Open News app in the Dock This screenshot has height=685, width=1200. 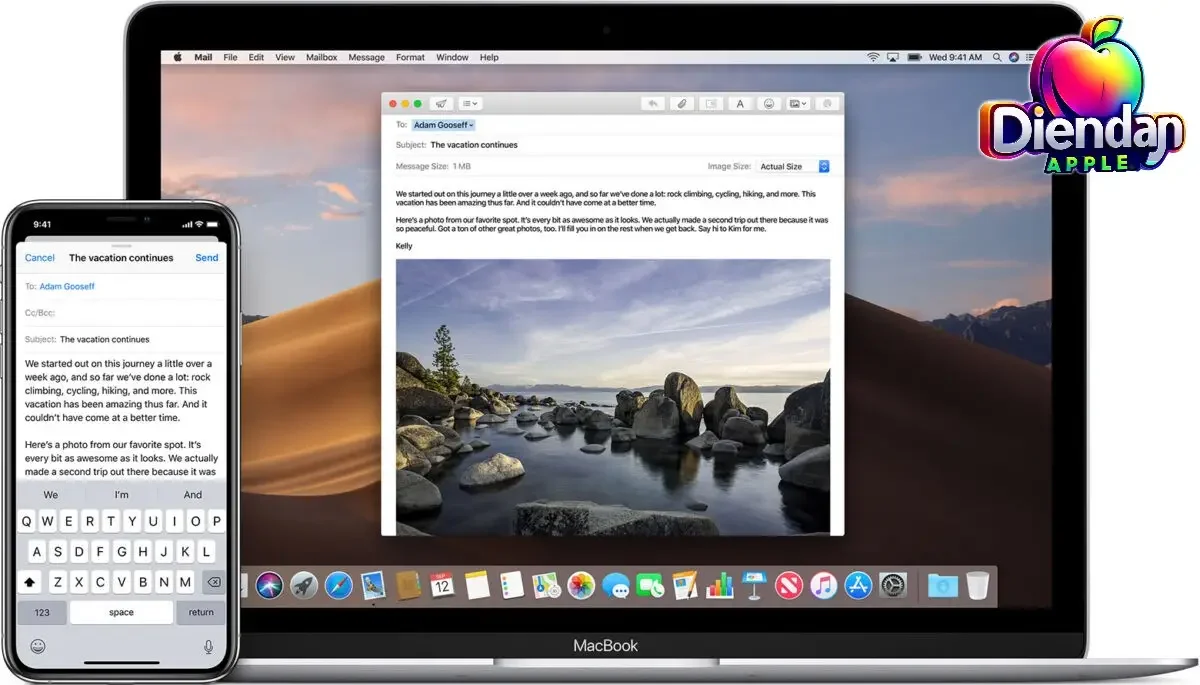point(789,585)
